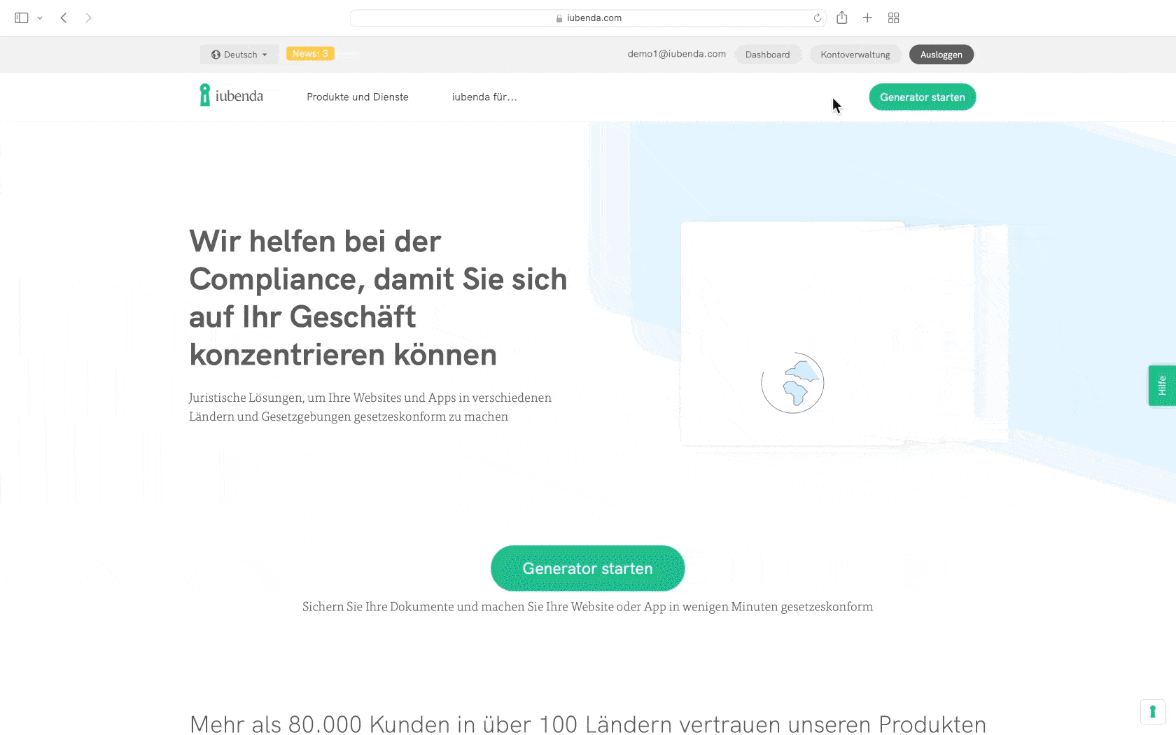1176x735 pixels.
Task: Open Kontoverwaltung account settings
Action: click(855, 54)
